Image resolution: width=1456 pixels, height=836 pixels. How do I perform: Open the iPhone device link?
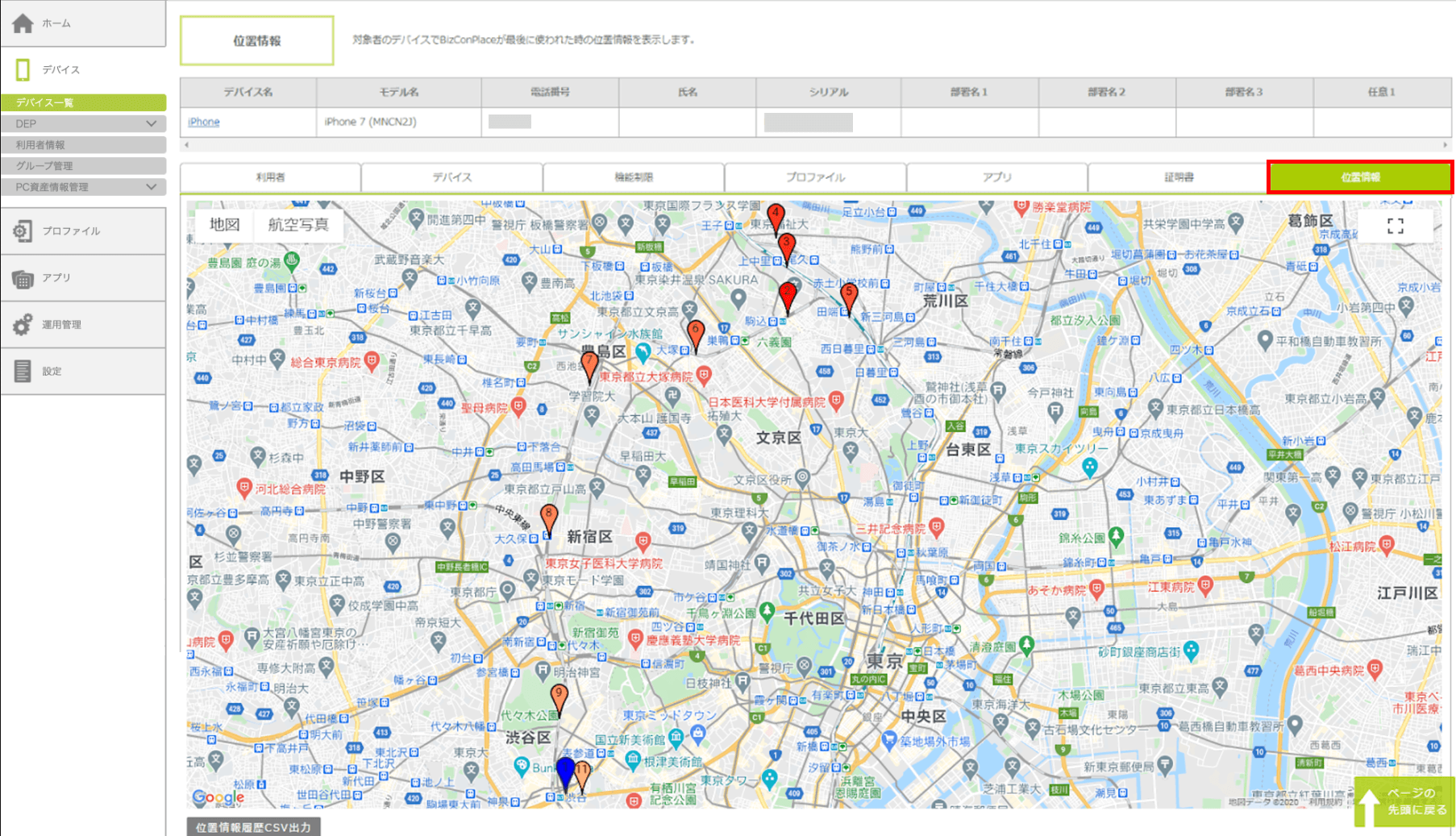coord(204,122)
